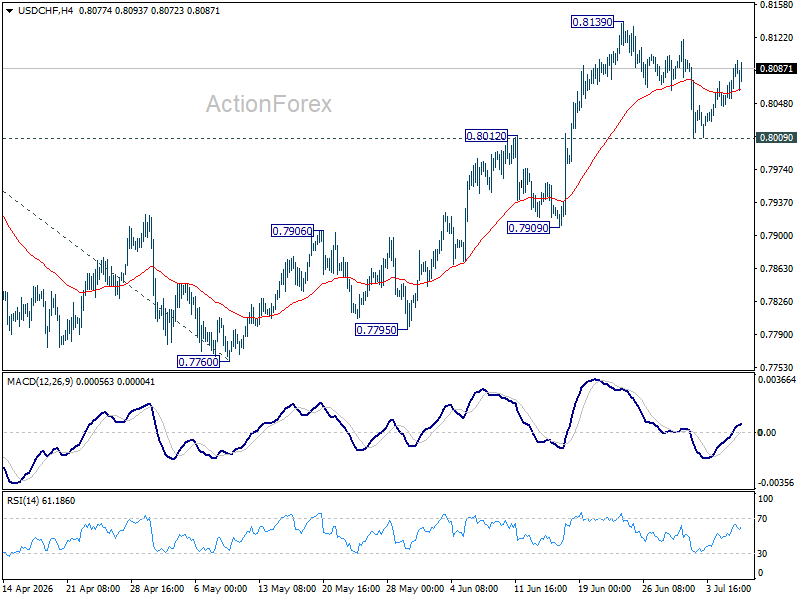
Task: Click the 14 Apr 2026 date label
Action: [x=28, y=588]
